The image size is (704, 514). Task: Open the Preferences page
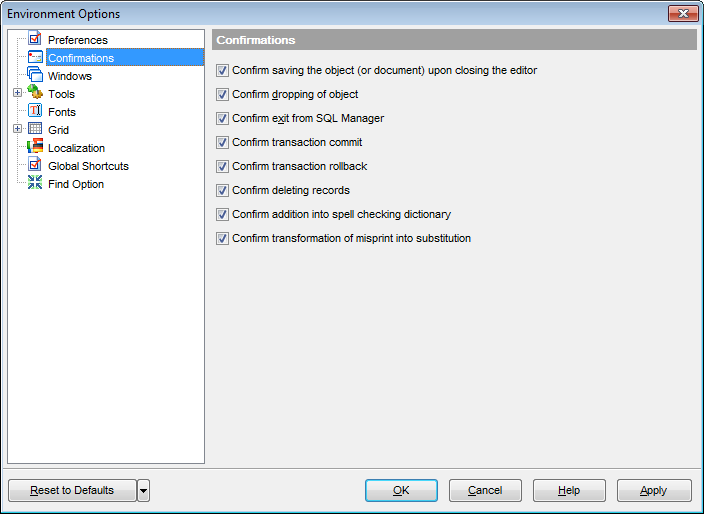tap(78, 40)
